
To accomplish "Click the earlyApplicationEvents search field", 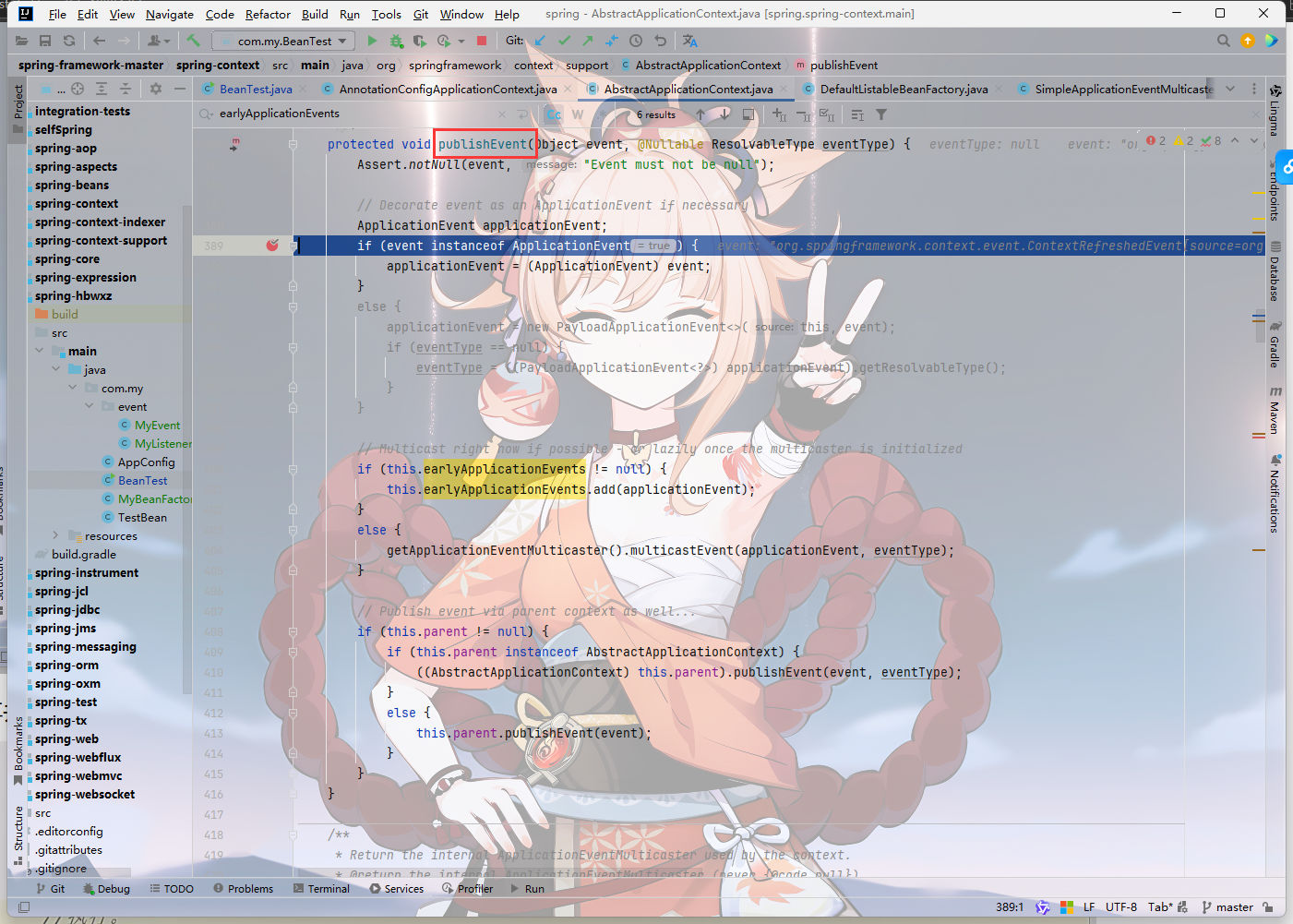I will point(355,114).
